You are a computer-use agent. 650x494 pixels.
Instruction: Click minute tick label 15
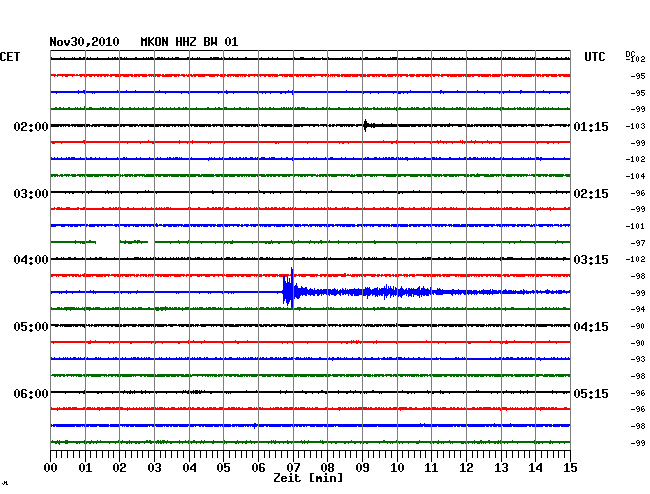pos(570,468)
